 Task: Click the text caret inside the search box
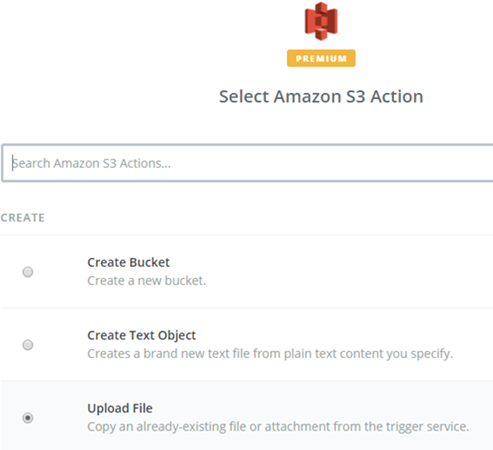tap(13, 163)
